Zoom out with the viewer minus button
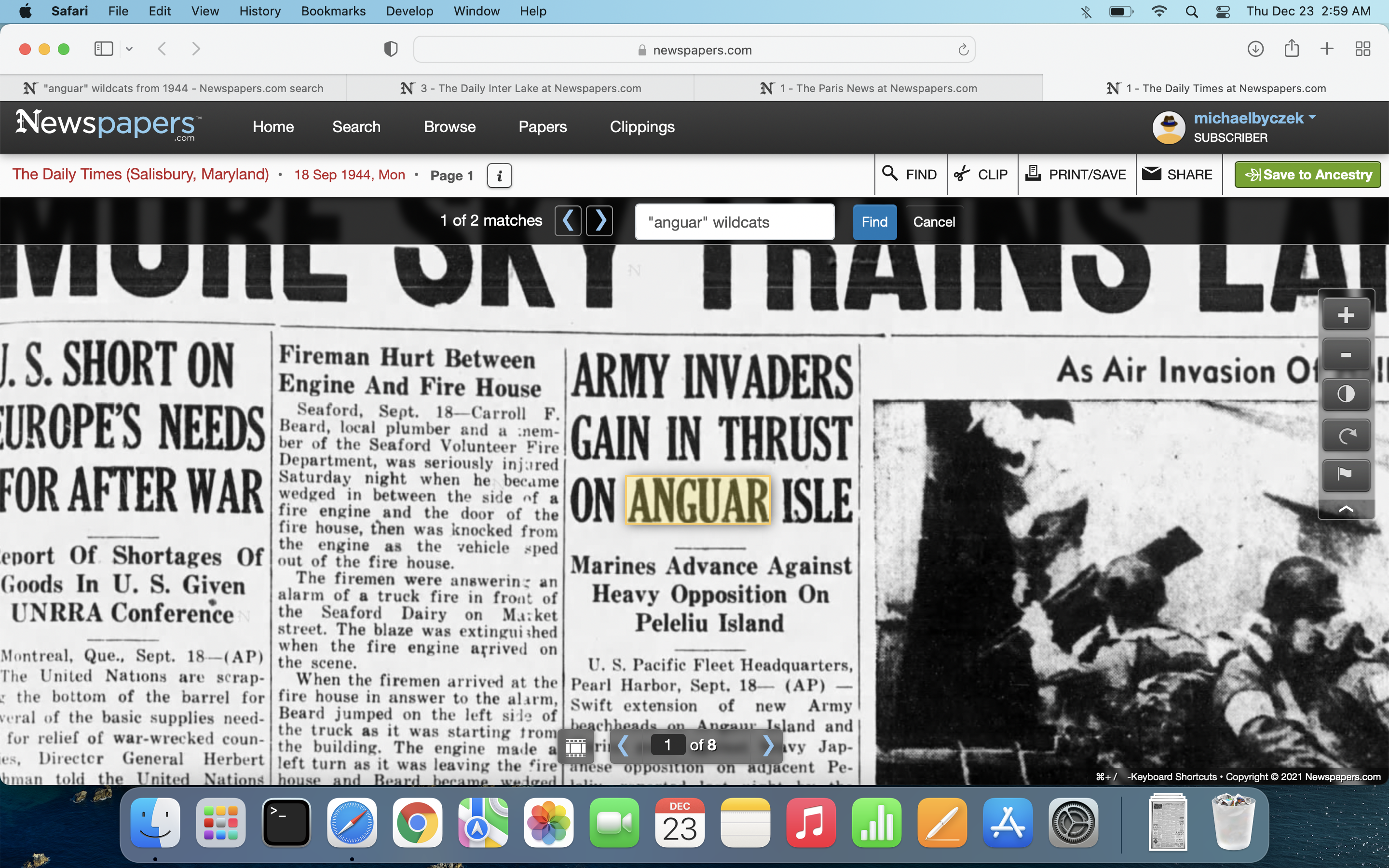 (1346, 355)
